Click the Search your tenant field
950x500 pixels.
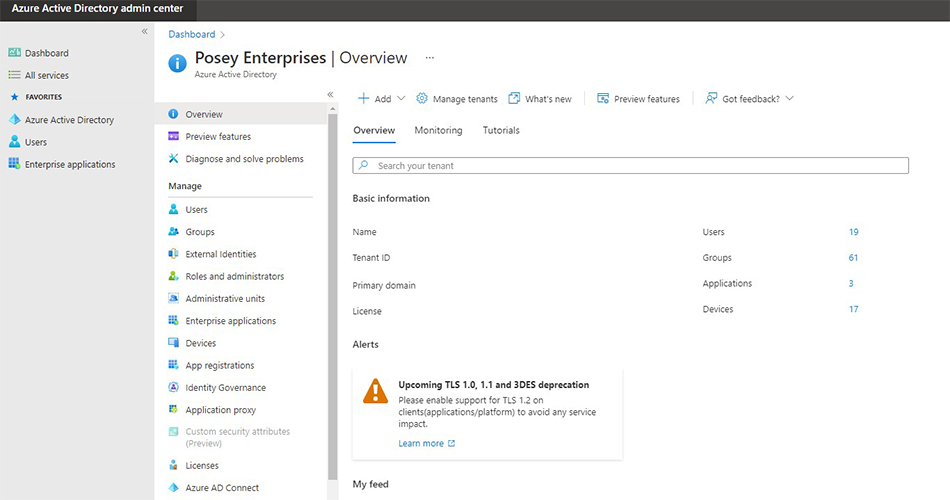tap(630, 165)
